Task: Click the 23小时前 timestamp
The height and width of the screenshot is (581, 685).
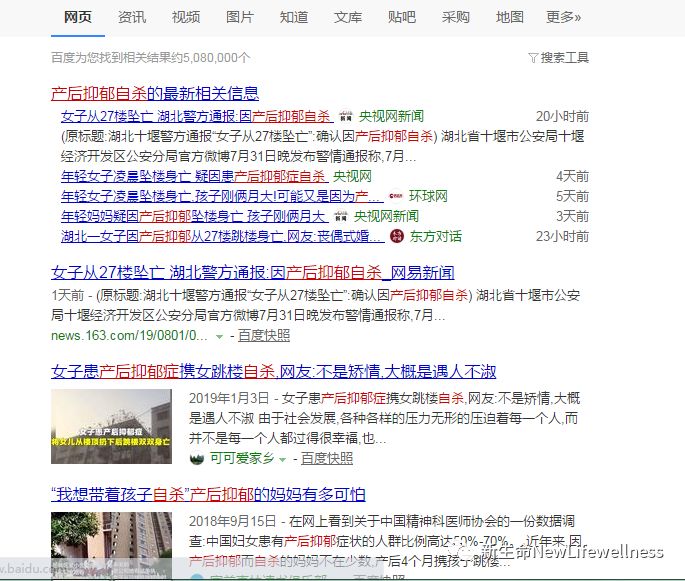Action: tap(562, 237)
